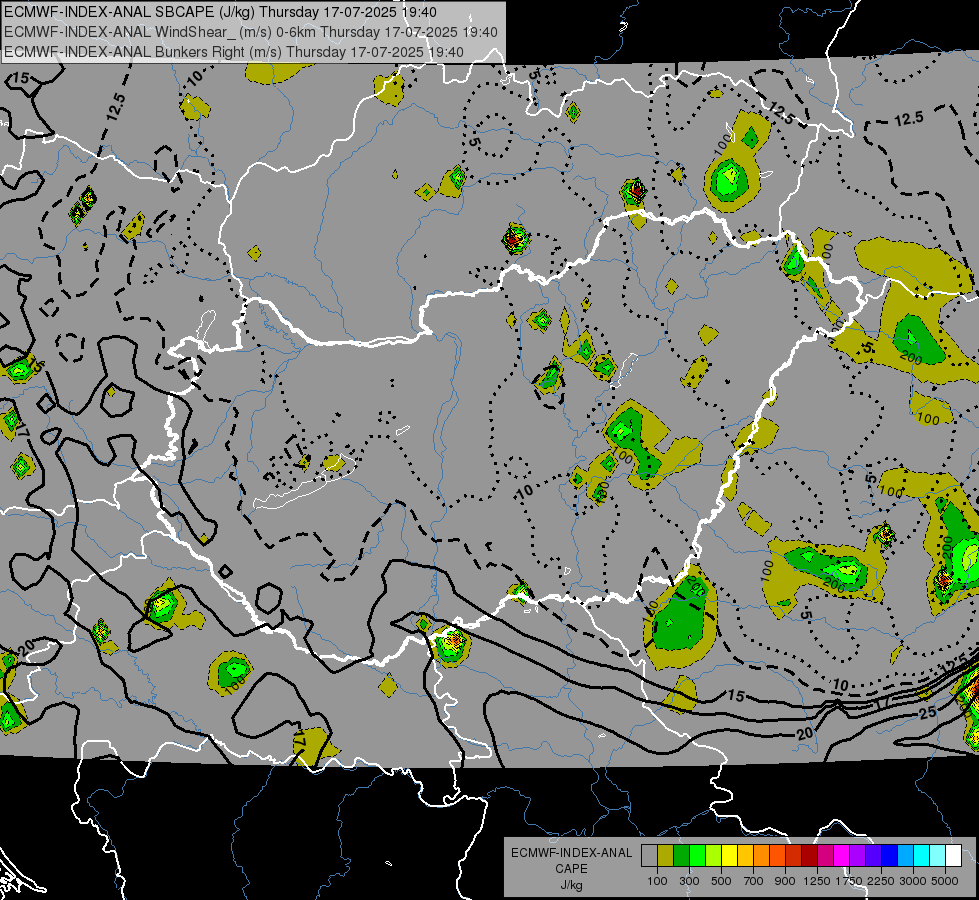Click the olive swatch in the CAPE legend
979x900 pixels.
click(665, 856)
